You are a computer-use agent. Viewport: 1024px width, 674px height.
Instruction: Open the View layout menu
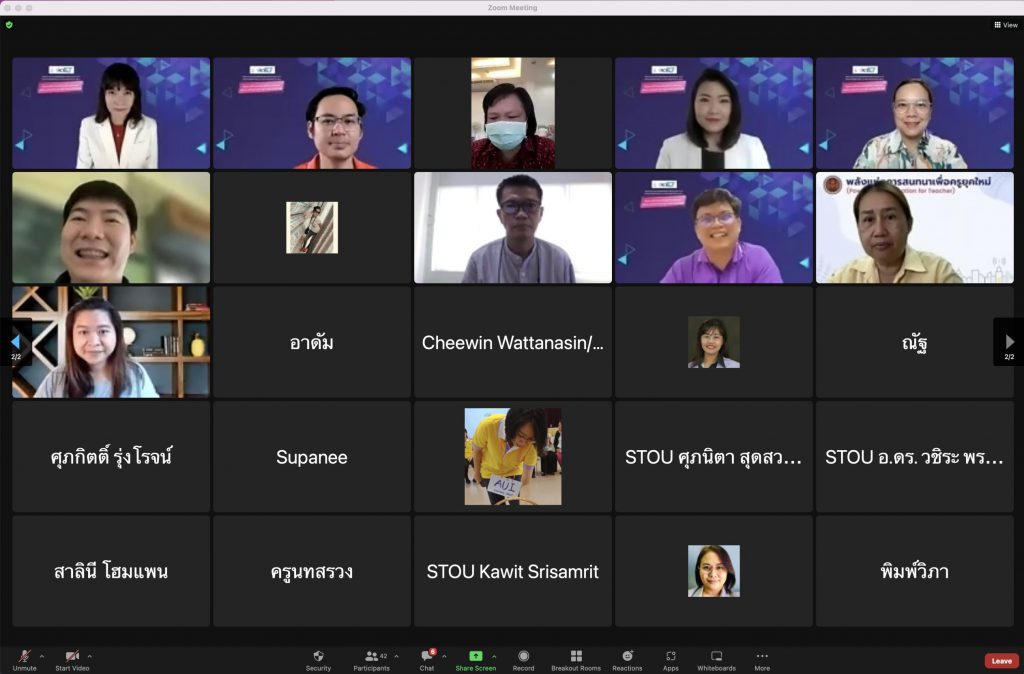[x=1005, y=25]
